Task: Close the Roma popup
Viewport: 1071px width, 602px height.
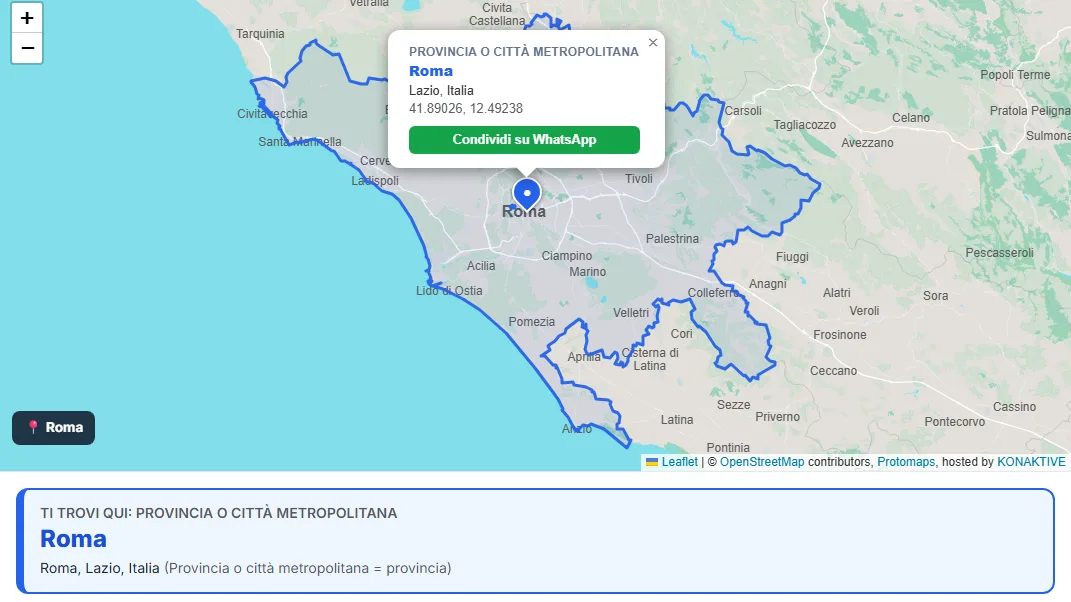Action: pyautogui.click(x=653, y=42)
